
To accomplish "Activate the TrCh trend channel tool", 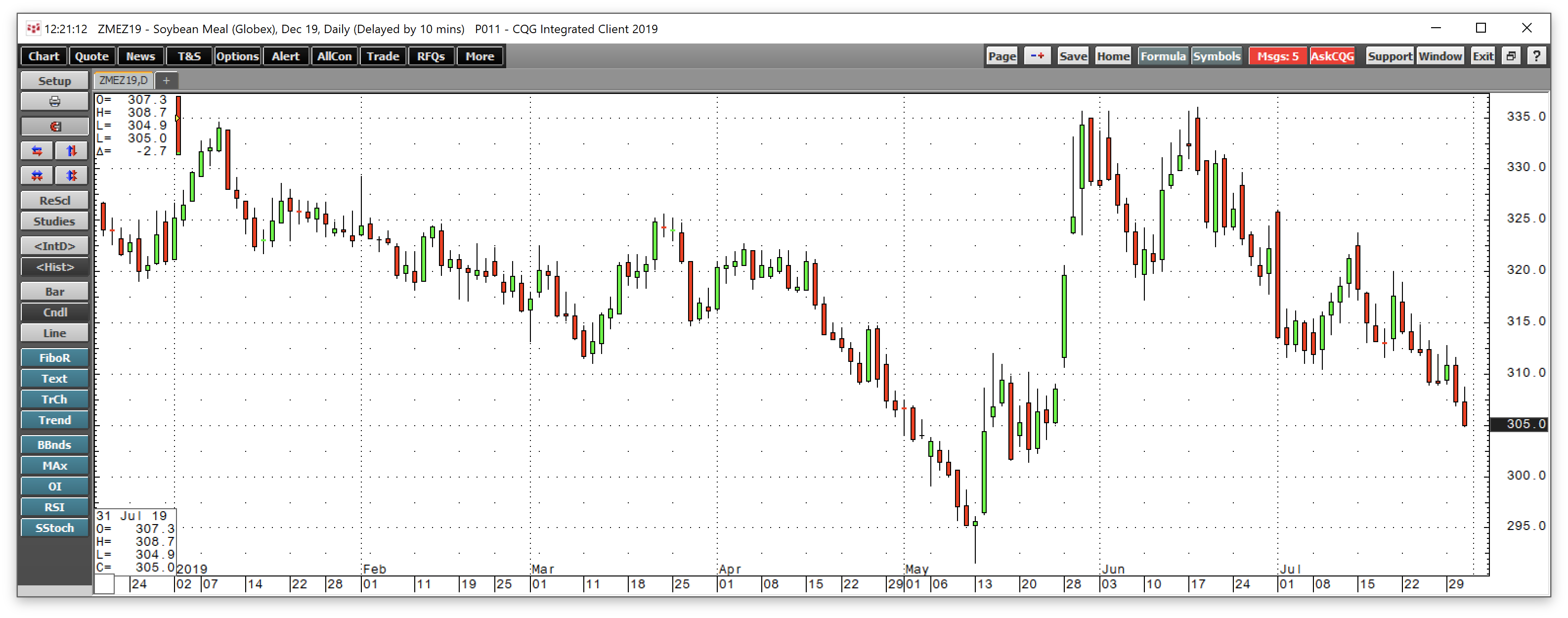I will point(55,399).
